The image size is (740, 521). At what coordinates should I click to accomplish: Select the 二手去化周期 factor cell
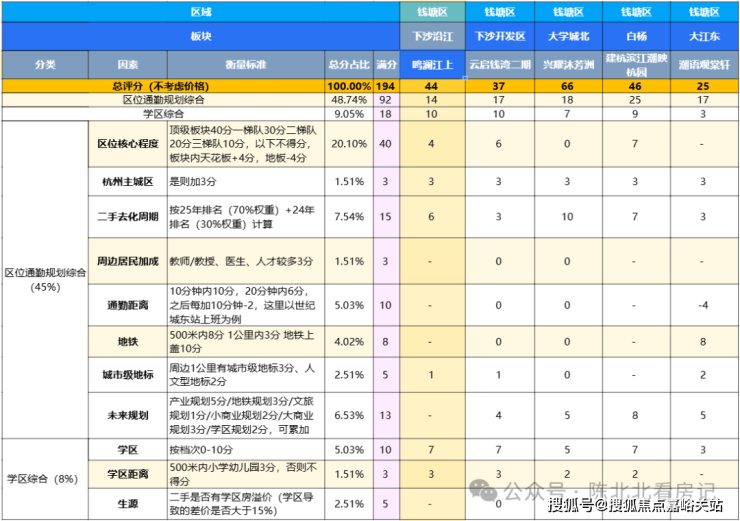click(x=127, y=217)
